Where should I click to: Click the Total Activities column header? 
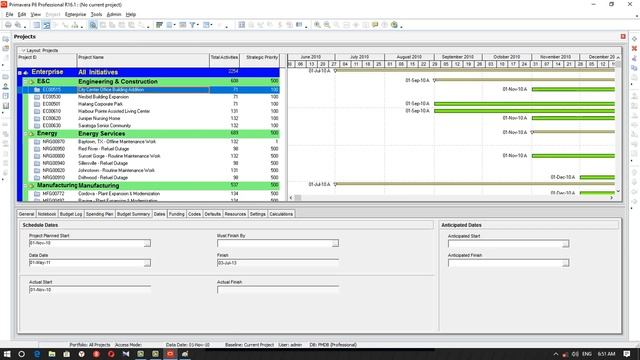224,60
